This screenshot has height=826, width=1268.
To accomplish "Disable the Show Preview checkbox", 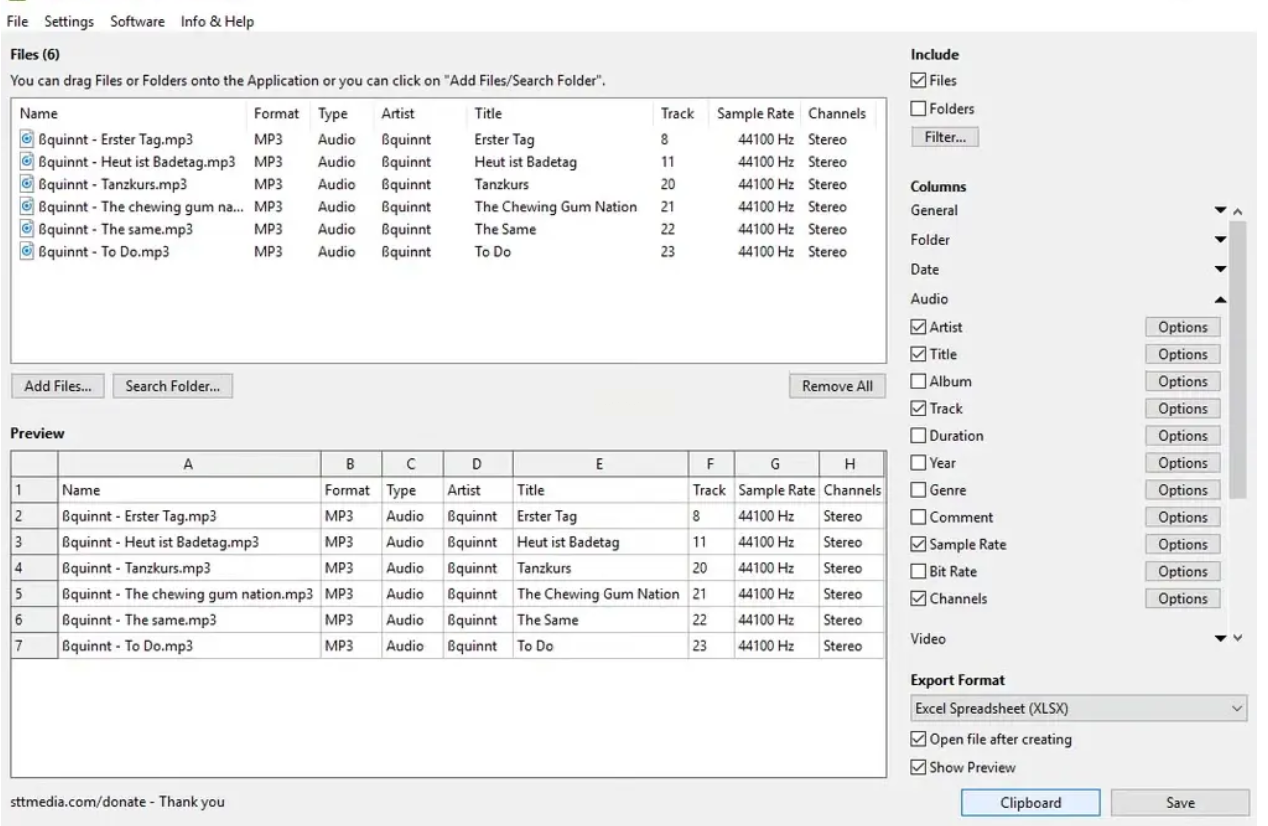I will (x=918, y=767).
